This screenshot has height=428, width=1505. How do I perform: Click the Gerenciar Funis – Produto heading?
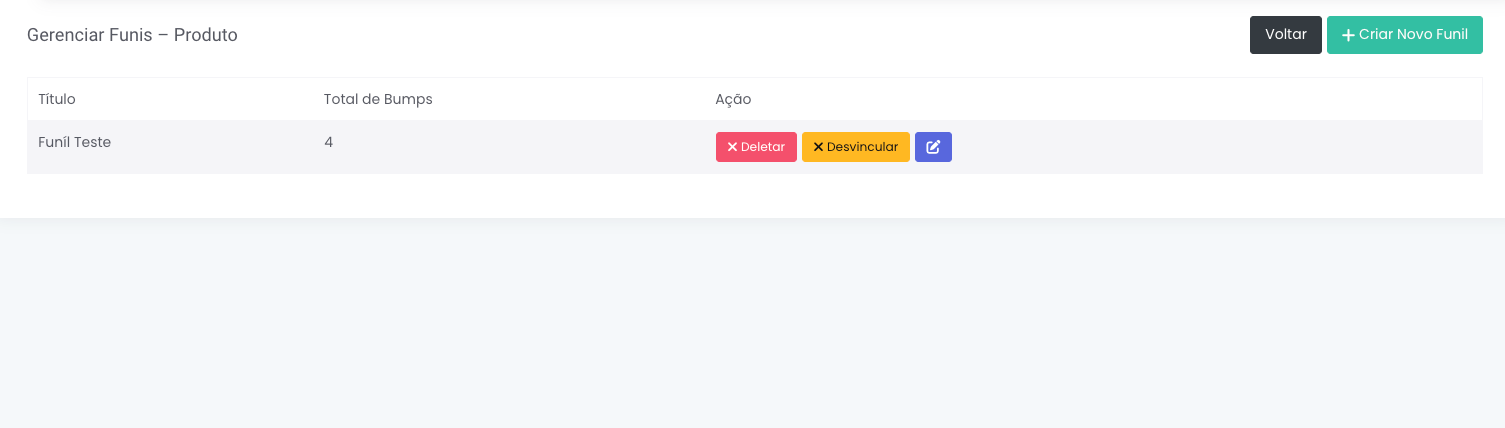point(132,35)
